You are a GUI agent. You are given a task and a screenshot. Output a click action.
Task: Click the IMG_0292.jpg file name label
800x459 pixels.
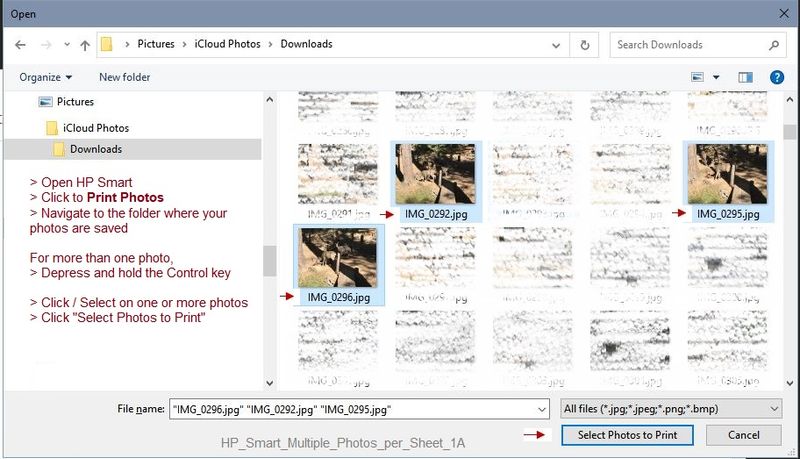coord(436,214)
